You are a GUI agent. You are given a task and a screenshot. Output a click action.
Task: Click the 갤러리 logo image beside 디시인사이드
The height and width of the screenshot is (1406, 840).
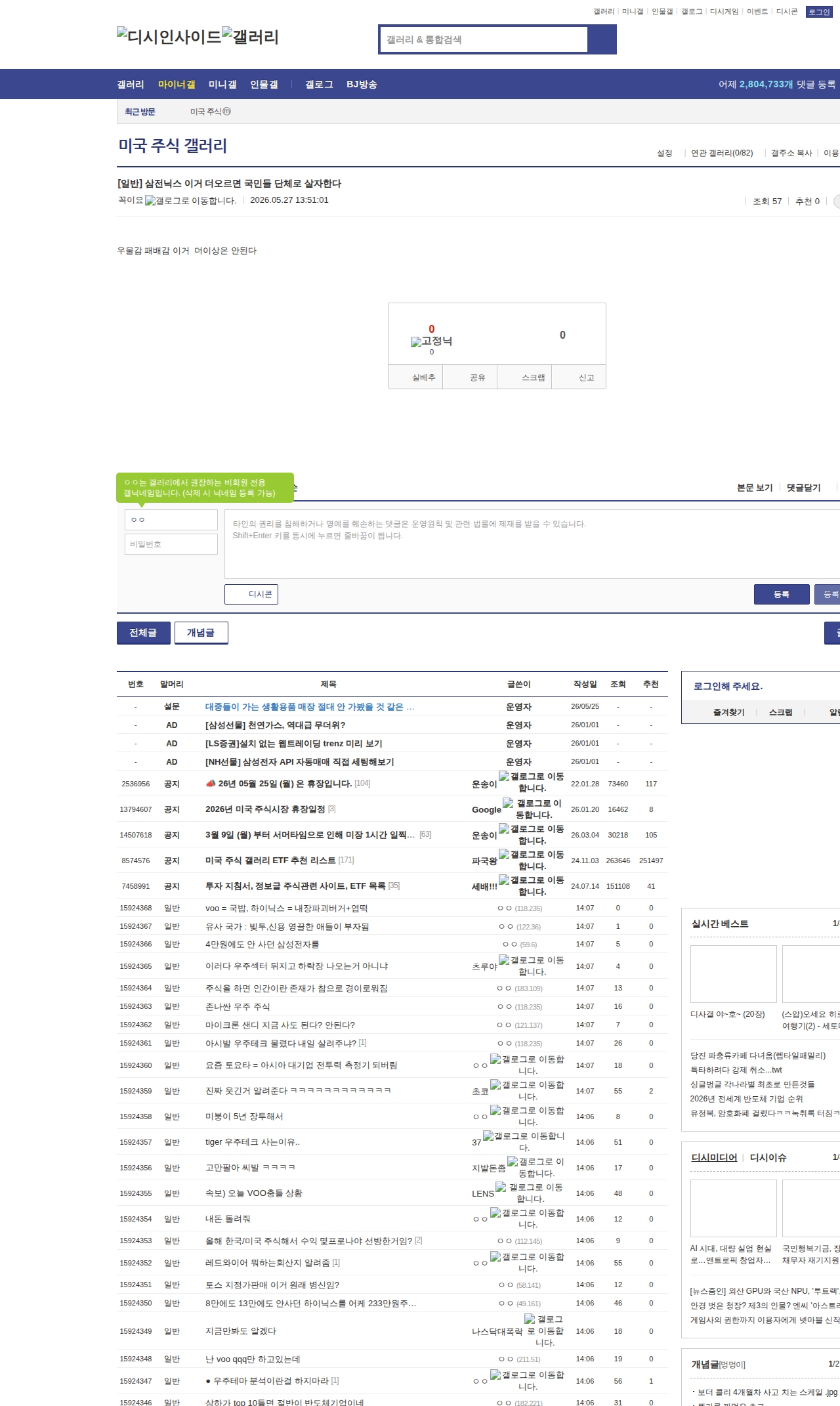point(251,36)
